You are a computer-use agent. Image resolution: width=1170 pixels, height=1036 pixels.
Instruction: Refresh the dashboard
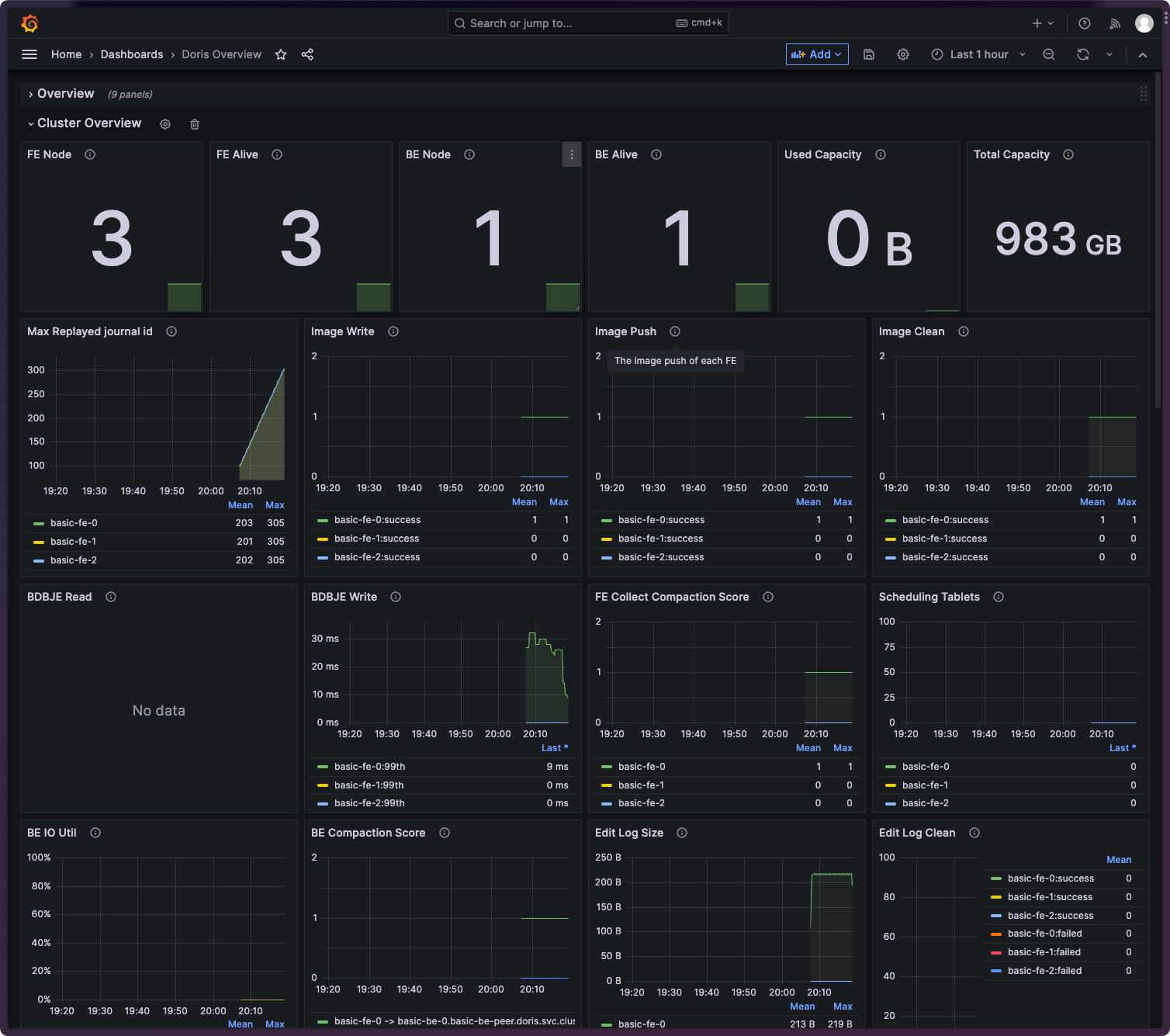coord(1082,54)
